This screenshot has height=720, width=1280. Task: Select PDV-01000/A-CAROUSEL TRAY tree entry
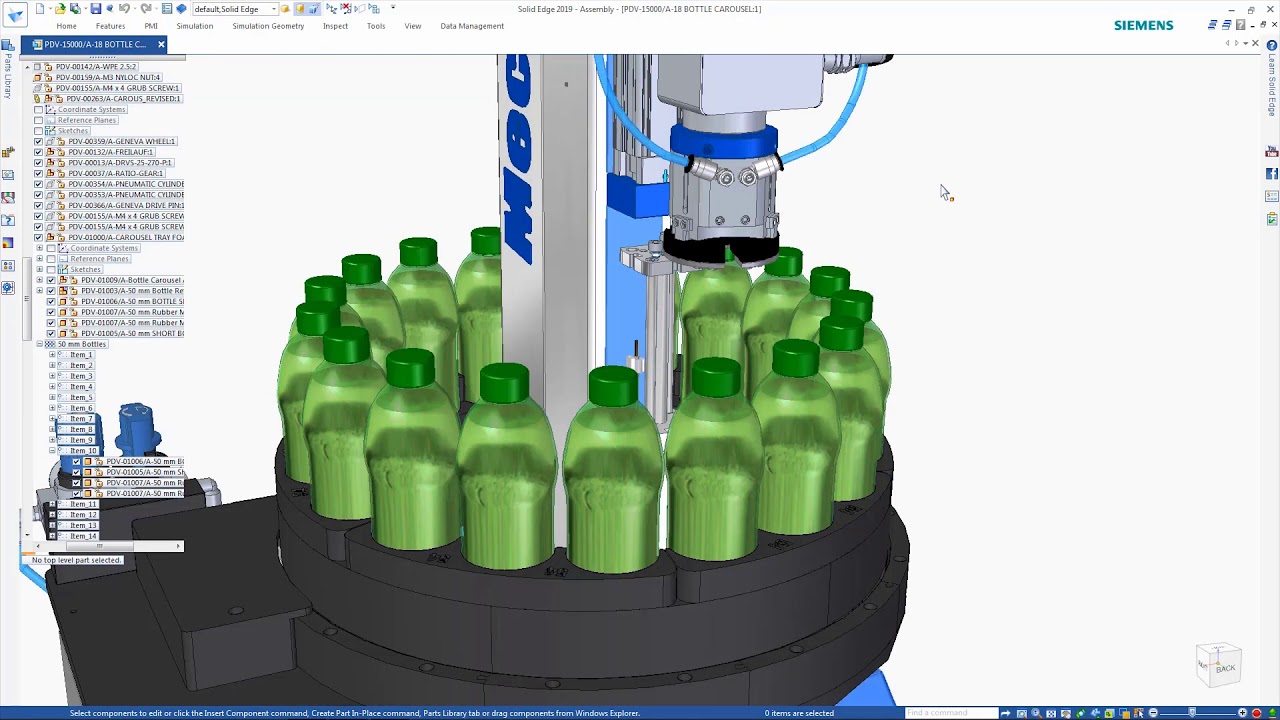click(125, 237)
